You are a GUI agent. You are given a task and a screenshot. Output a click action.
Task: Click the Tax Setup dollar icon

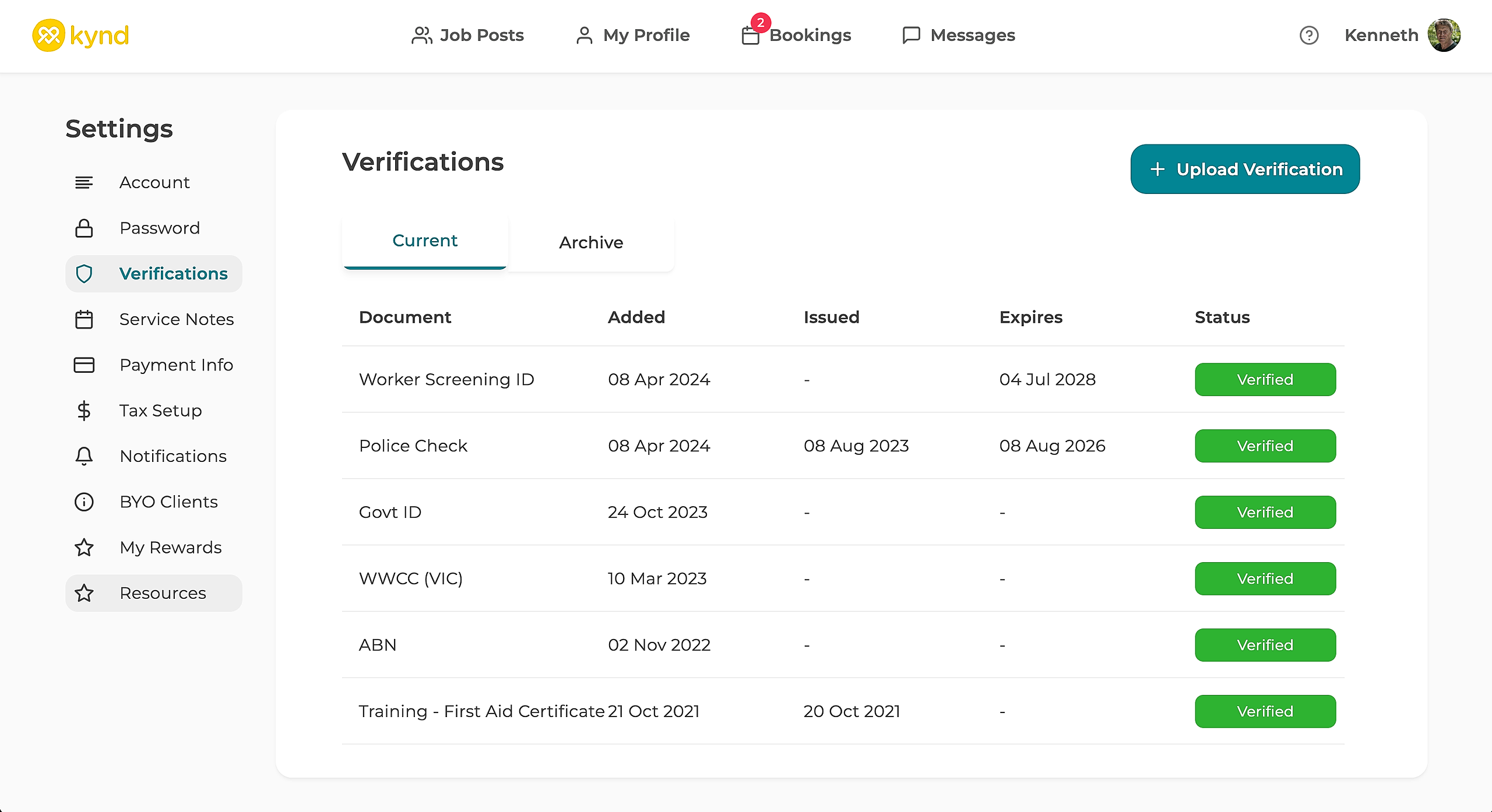pos(84,411)
